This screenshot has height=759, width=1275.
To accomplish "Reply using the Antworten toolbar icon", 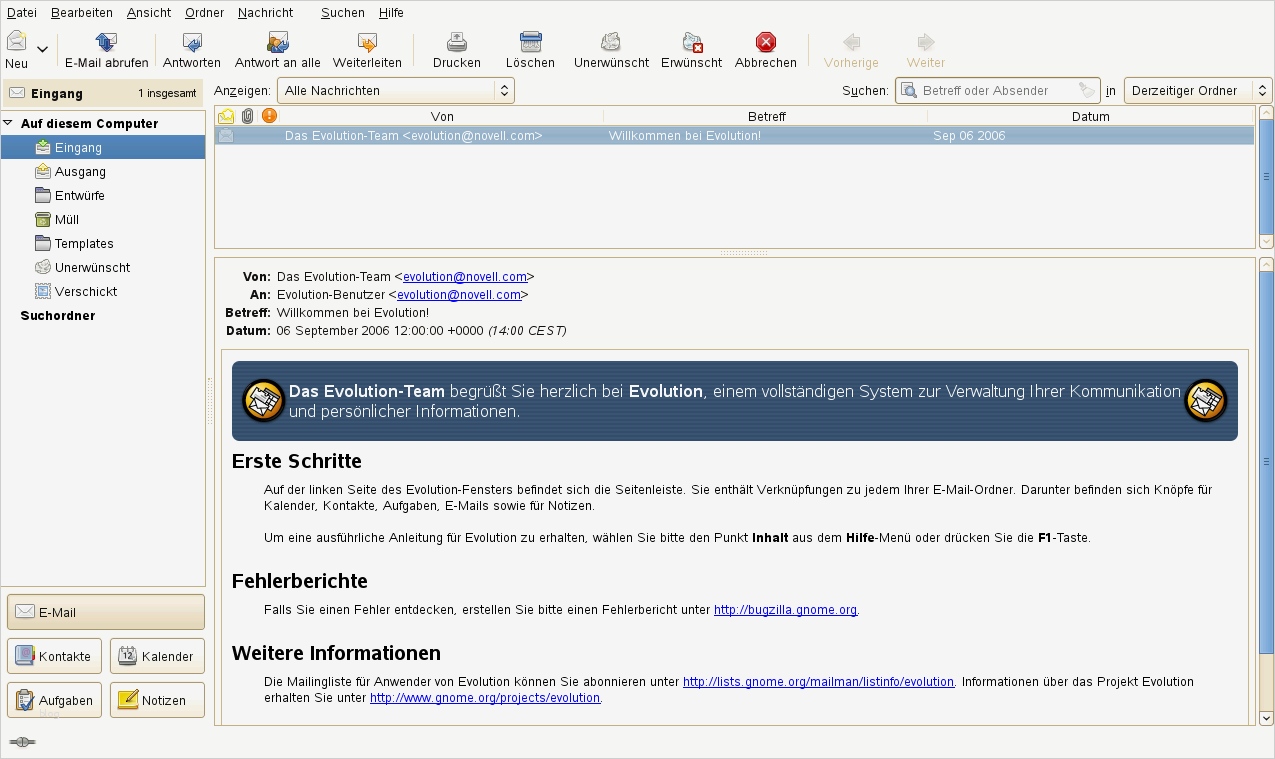I will 192,42.
